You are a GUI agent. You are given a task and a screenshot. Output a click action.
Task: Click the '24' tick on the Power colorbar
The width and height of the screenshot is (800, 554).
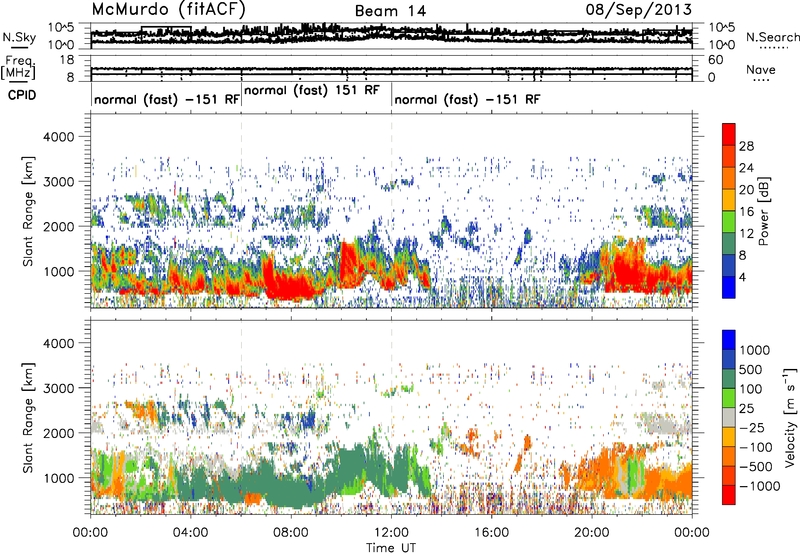pos(746,168)
